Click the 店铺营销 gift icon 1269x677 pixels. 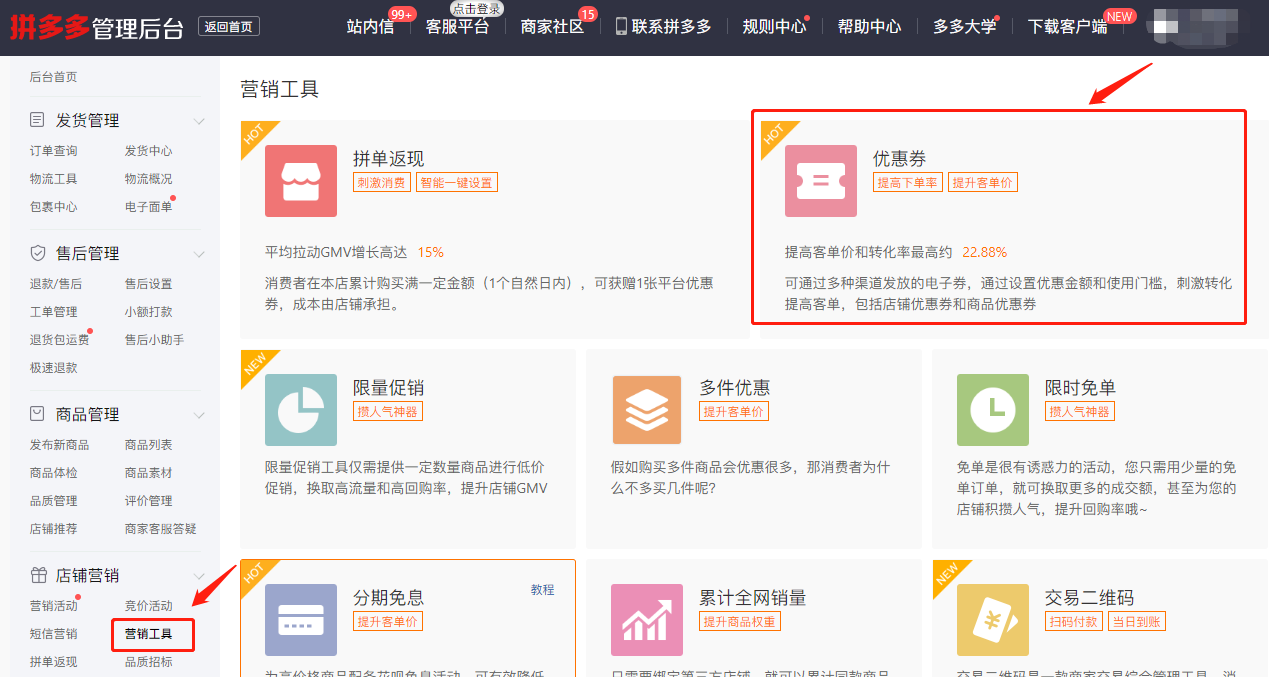(x=38, y=575)
